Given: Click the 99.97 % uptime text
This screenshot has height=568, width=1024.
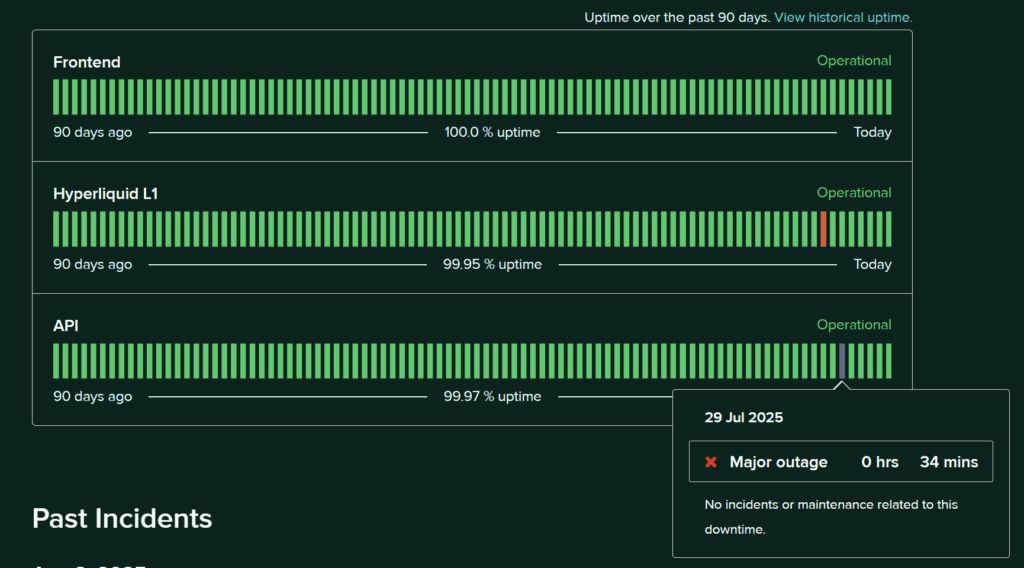Looking at the screenshot, I should coord(492,396).
